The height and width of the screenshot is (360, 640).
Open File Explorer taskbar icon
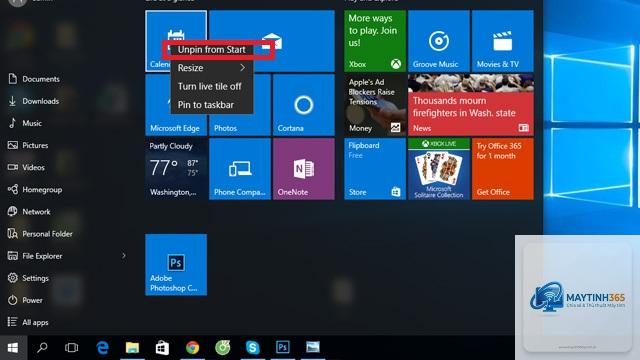click(132, 348)
